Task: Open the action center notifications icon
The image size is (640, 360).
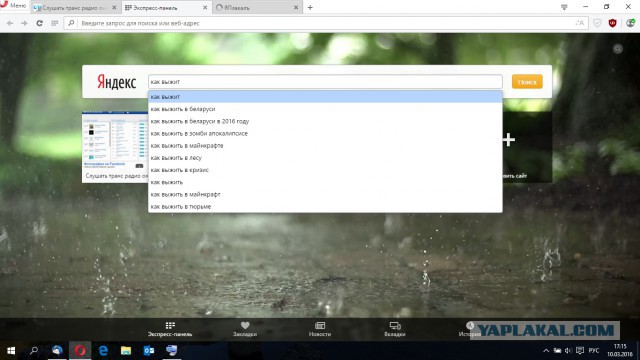Action: pyautogui.click(x=580, y=351)
